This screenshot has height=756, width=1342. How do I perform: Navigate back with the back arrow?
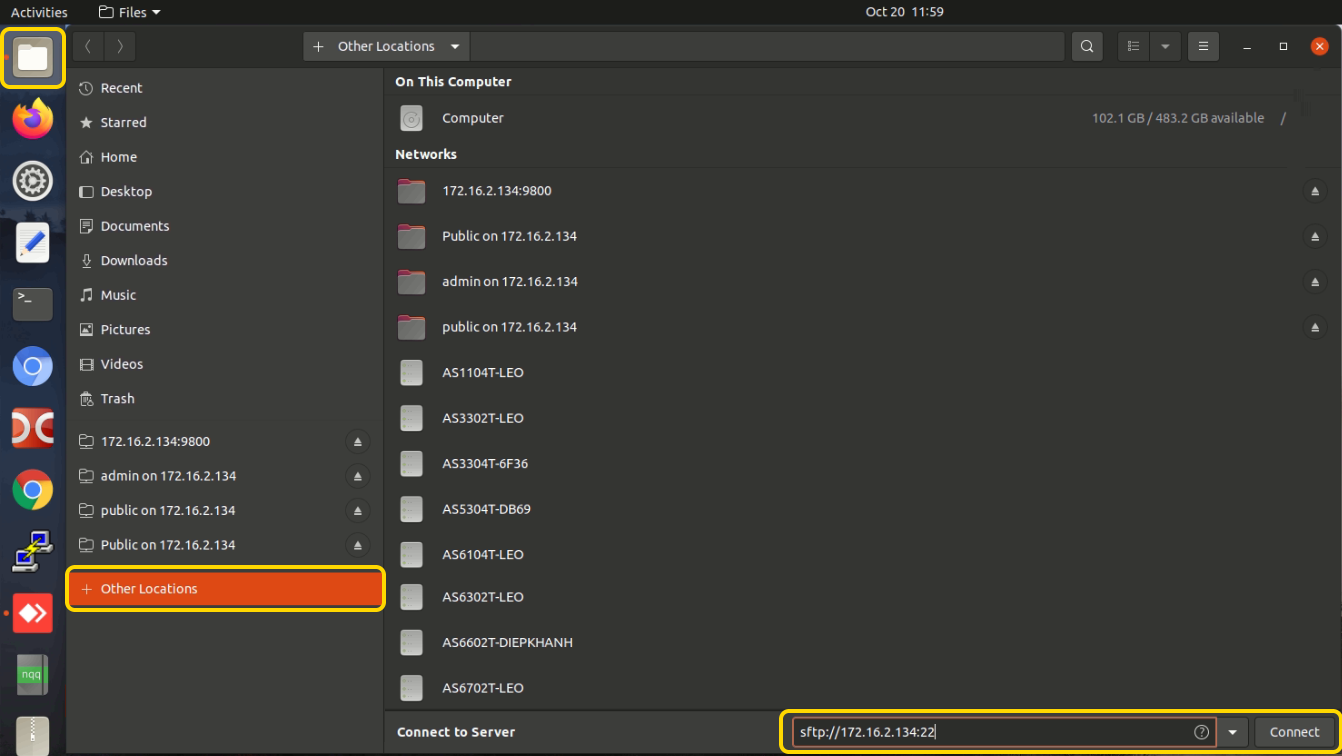tap(89, 46)
